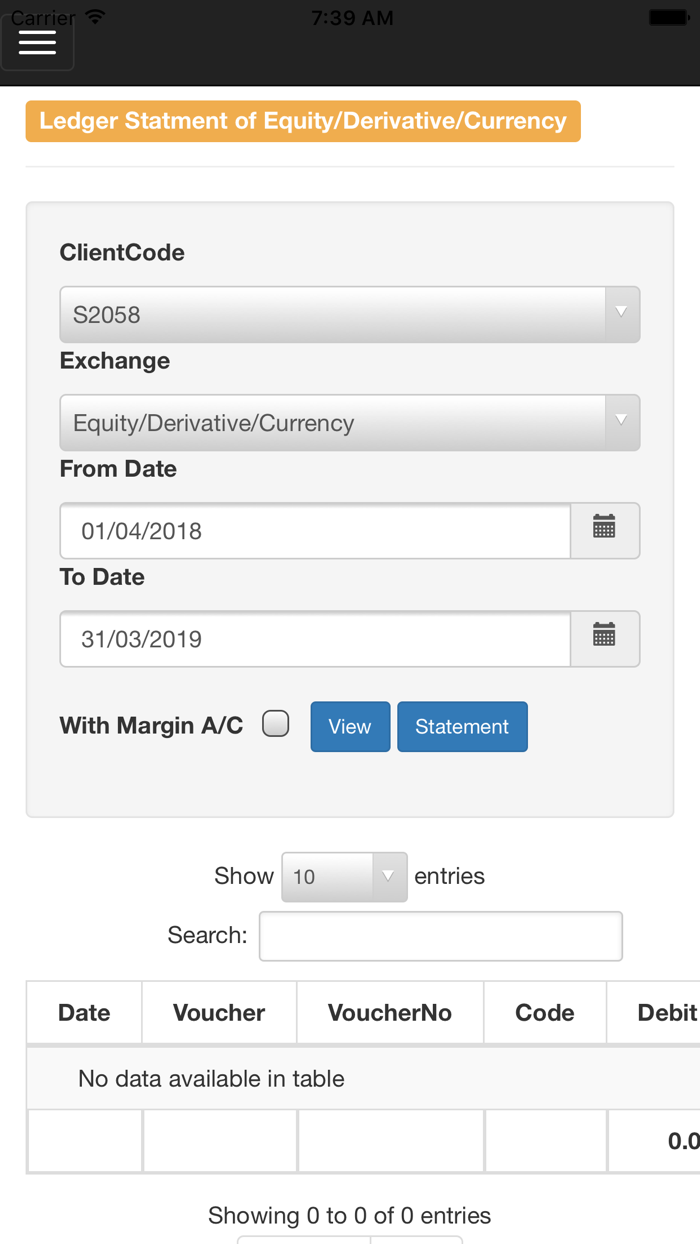Click the Ledger Statement orange header banner
Viewport: 700px width, 1244px height.
pyautogui.click(x=303, y=120)
